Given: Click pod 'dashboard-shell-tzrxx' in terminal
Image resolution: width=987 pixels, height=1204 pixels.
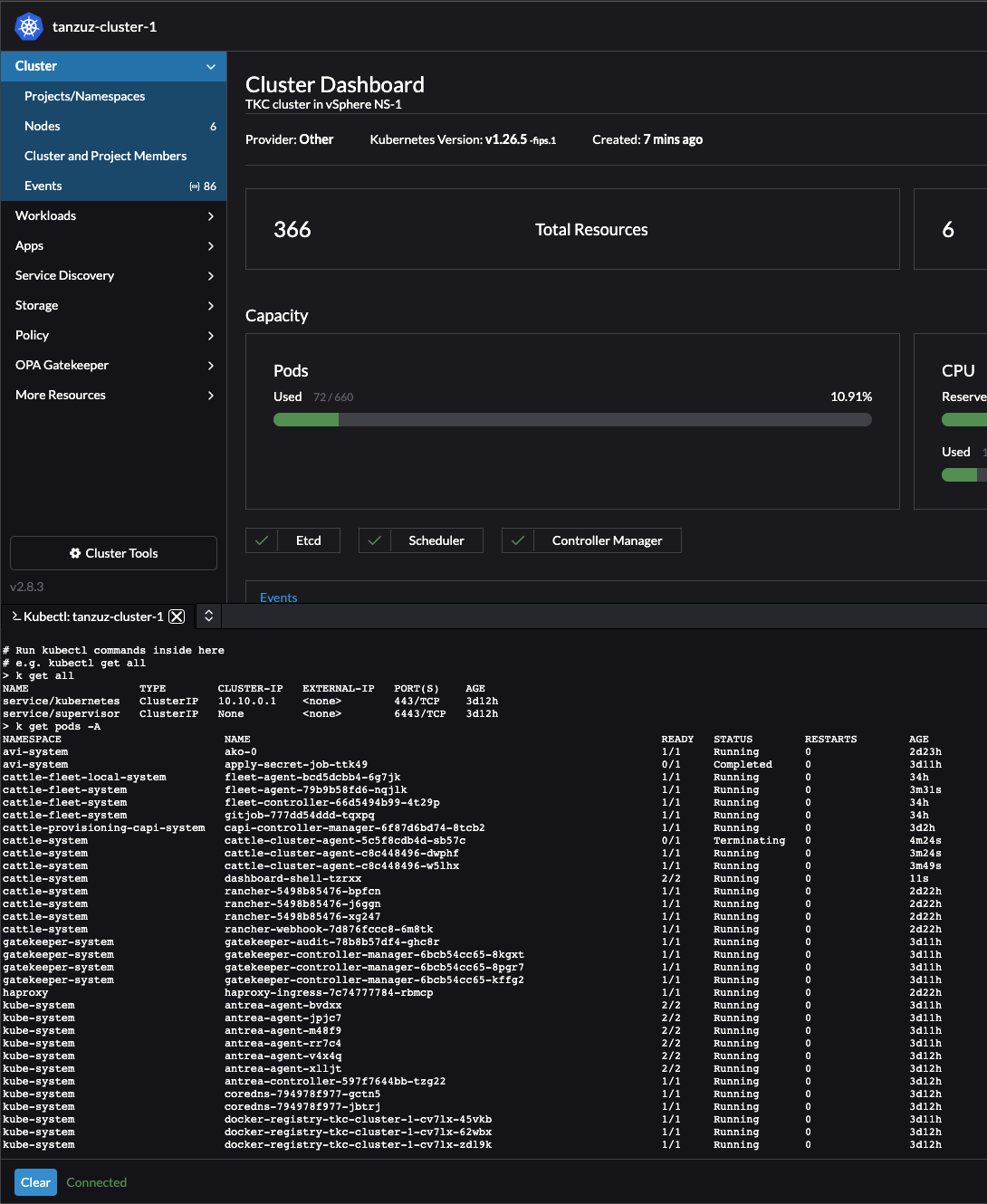Looking at the screenshot, I should pos(293,879).
